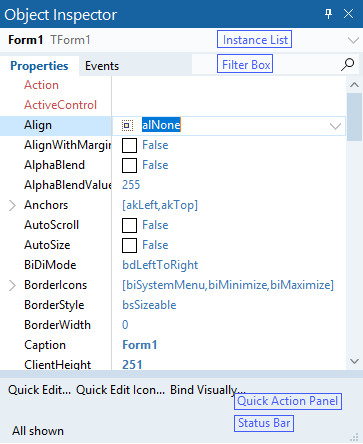The image size is (363, 444).
Task: Click the scroll down arrow of property list
Action: tap(354, 361)
